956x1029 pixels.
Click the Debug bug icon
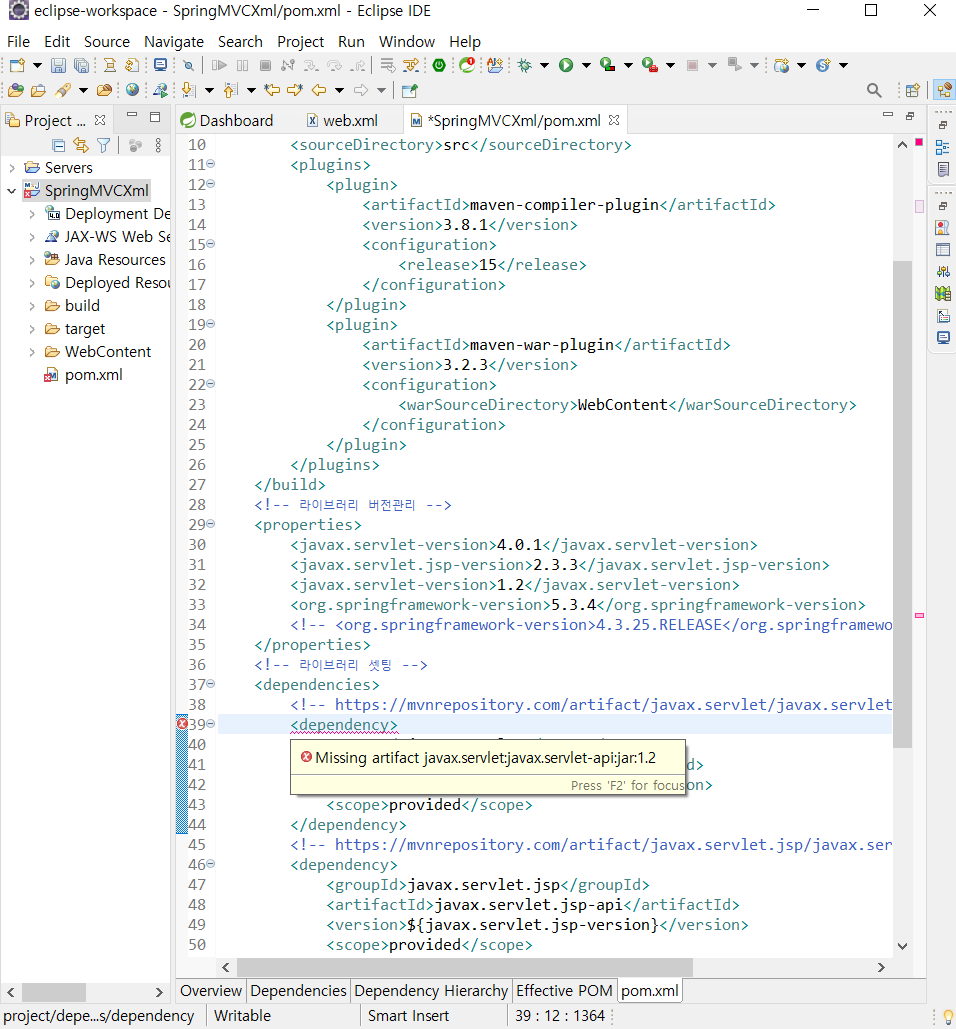(524, 66)
